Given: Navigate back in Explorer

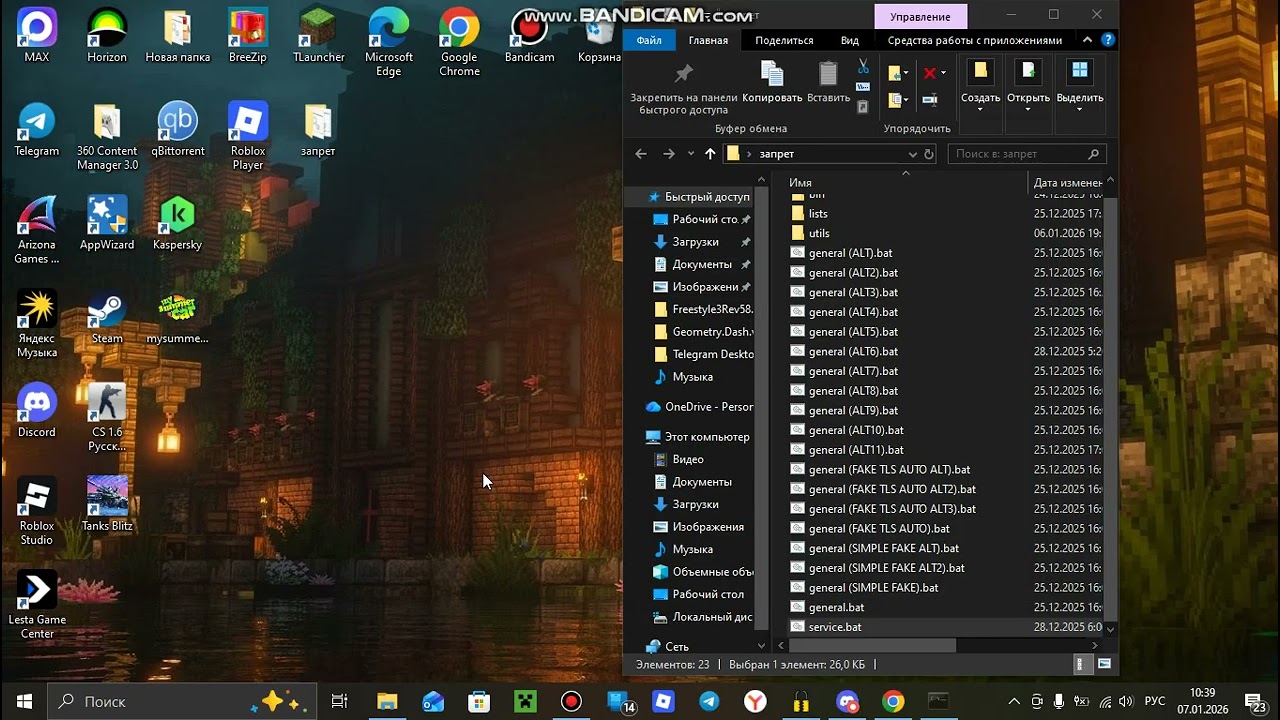Looking at the screenshot, I should pos(641,154).
